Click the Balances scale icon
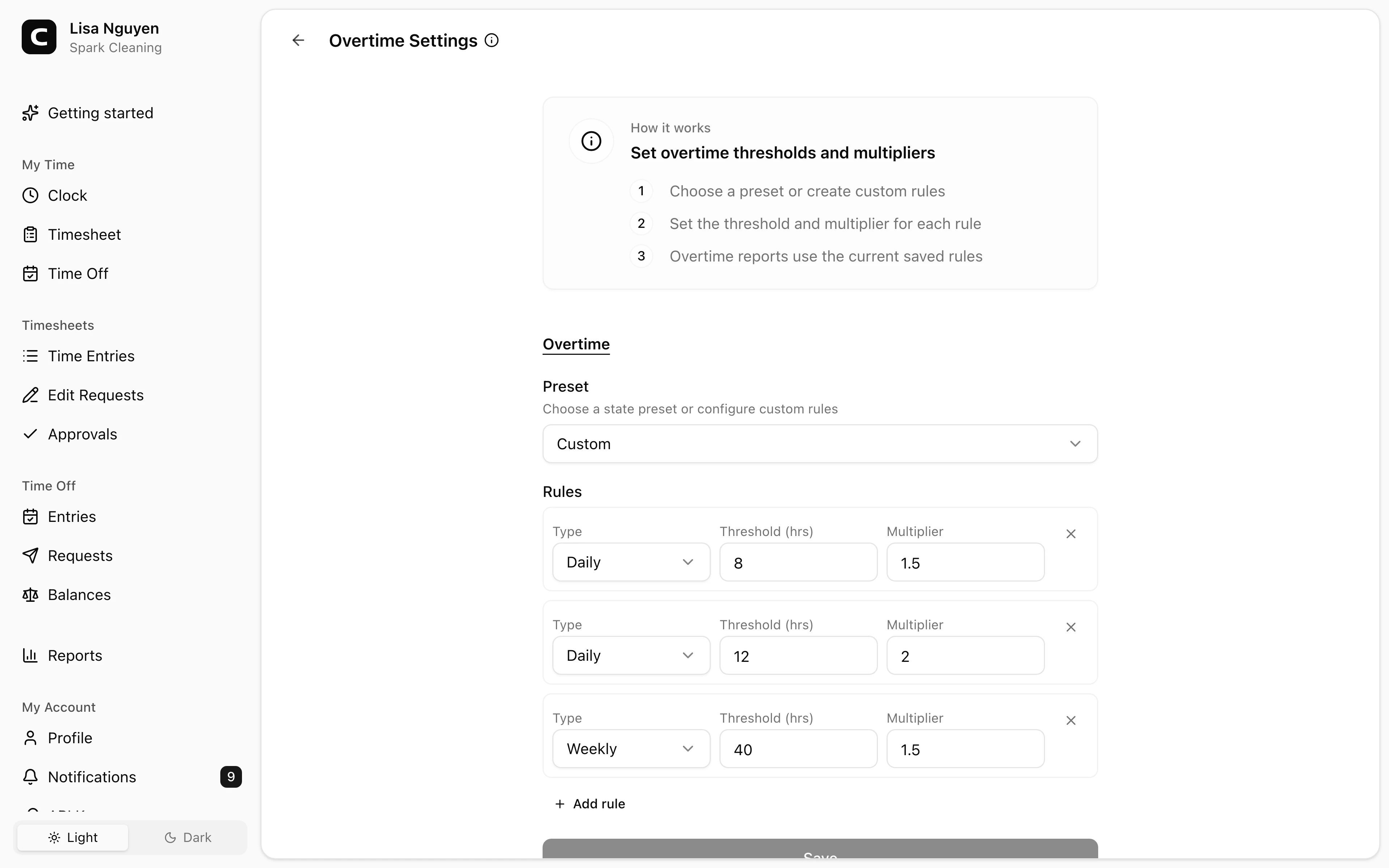Screen dimensions: 1389x868 (x=30, y=595)
